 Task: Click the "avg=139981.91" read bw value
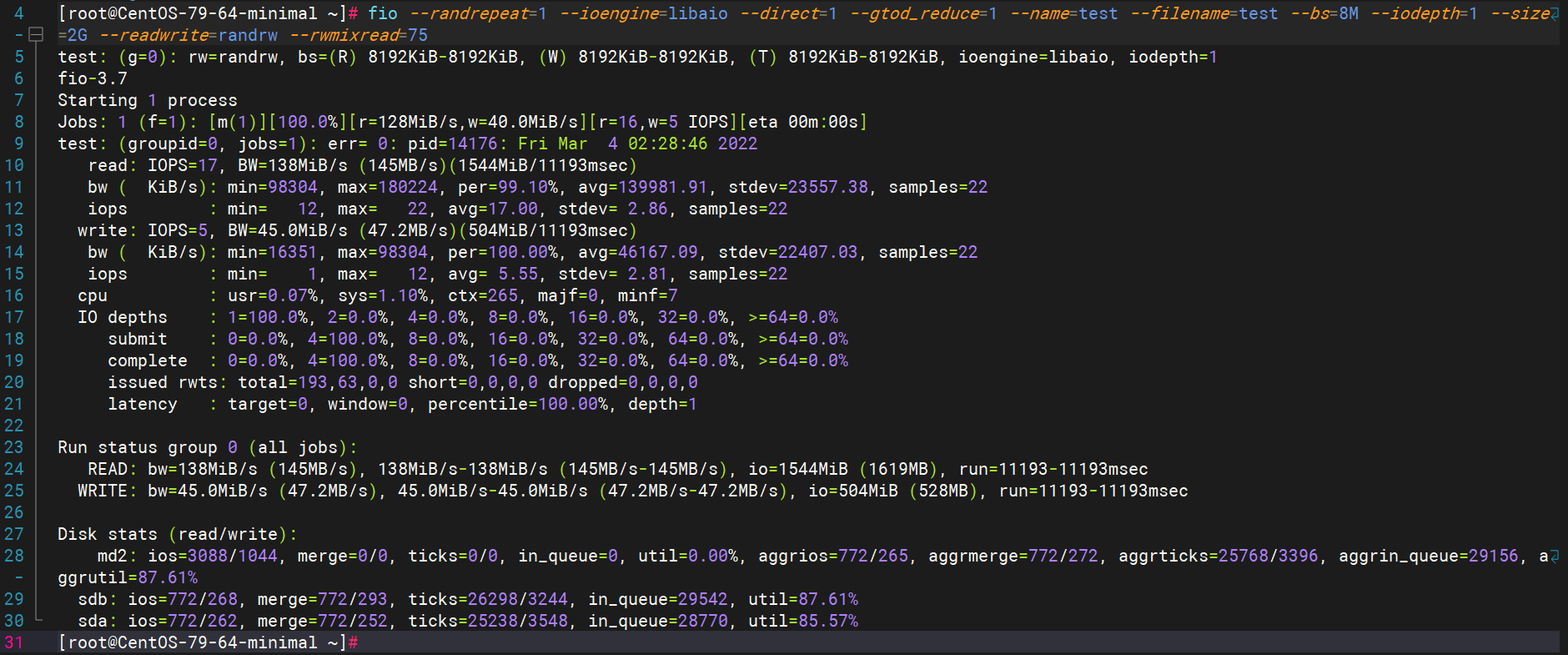[643, 187]
